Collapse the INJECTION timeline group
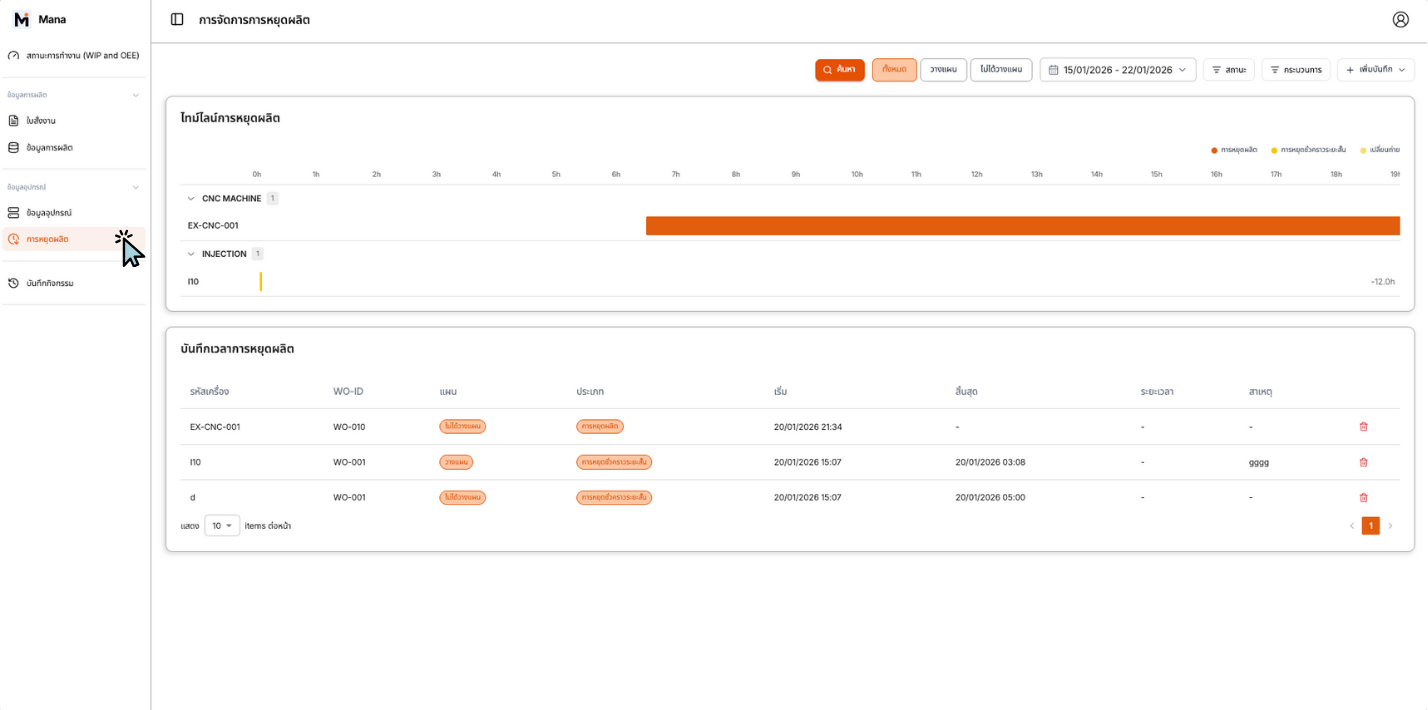 click(x=191, y=254)
